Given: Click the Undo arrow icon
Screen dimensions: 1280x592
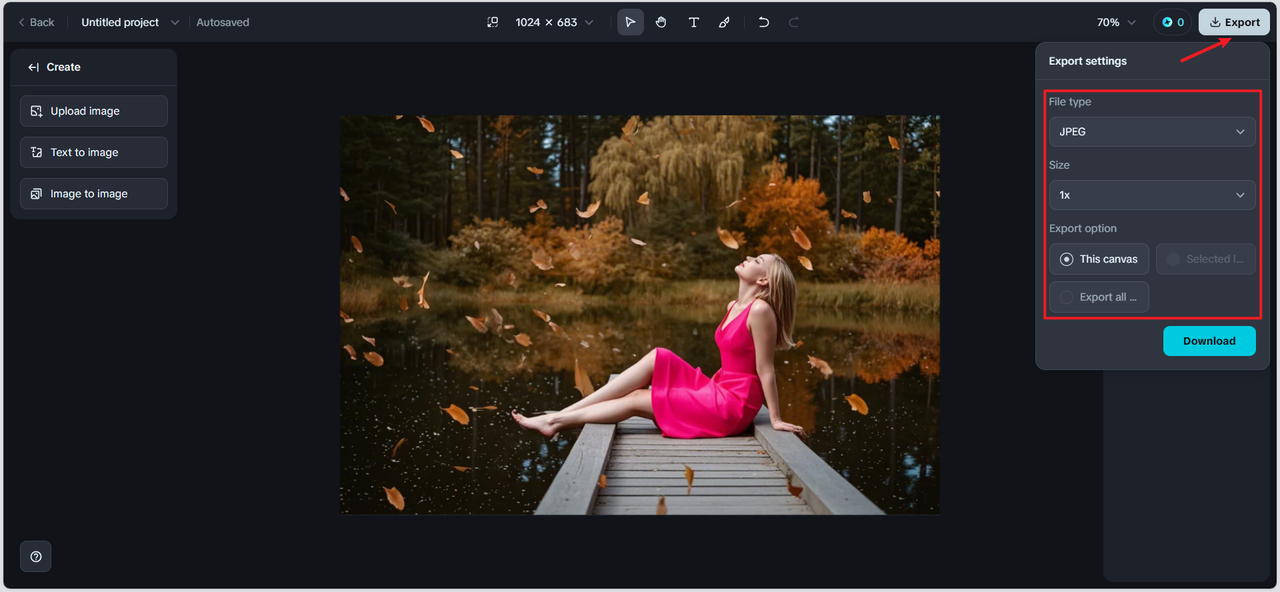Looking at the screenshot, I should point(764,22).
